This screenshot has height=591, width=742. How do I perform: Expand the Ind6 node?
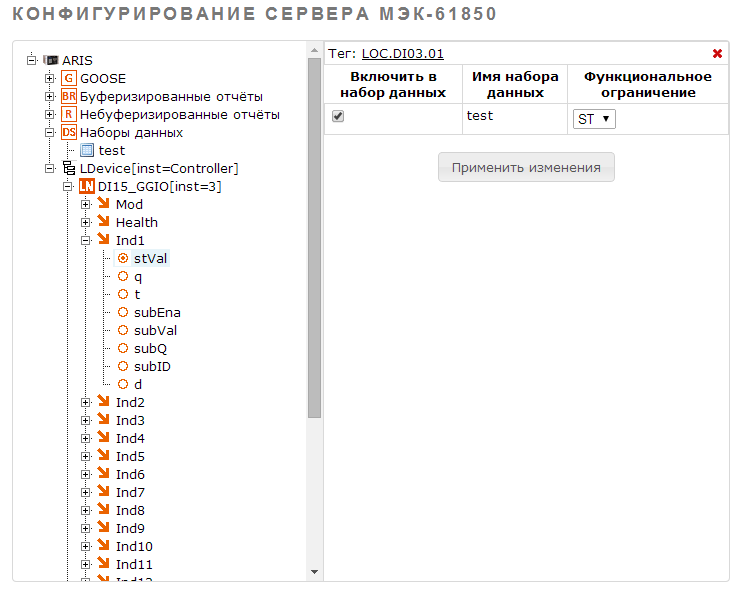pyautogui.click(x=86, y=474)
